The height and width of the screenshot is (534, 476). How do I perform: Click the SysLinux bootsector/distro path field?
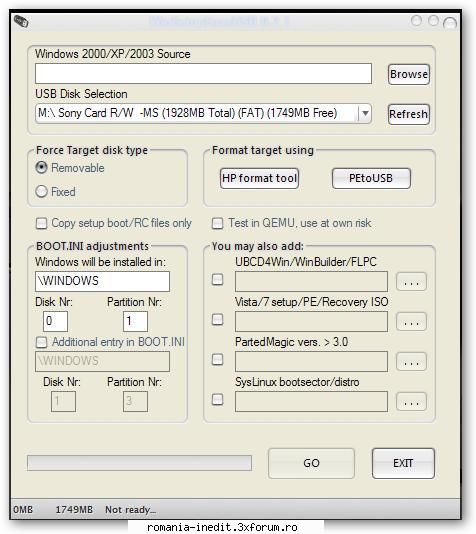[311, 401]
